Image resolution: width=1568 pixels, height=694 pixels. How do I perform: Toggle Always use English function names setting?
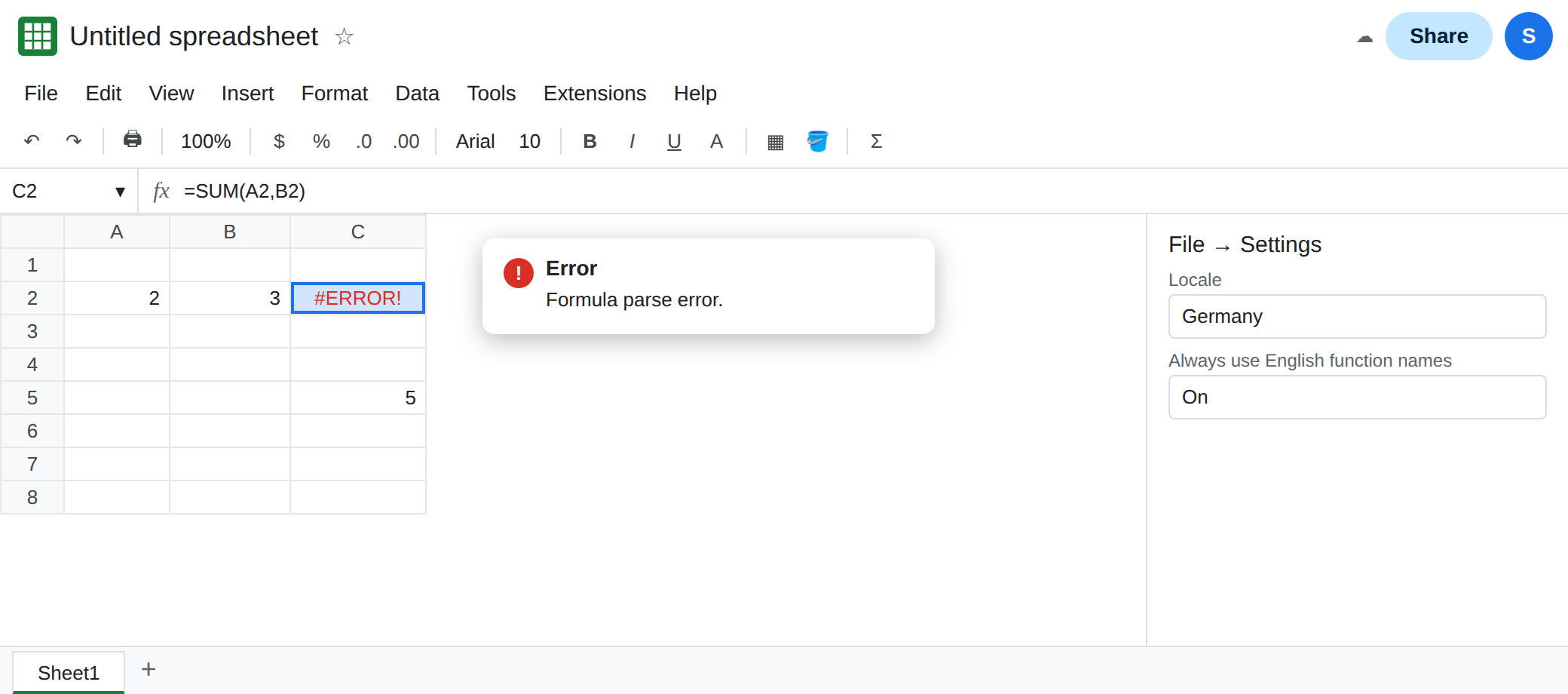pyautogui.click(x=1357, y=397)
